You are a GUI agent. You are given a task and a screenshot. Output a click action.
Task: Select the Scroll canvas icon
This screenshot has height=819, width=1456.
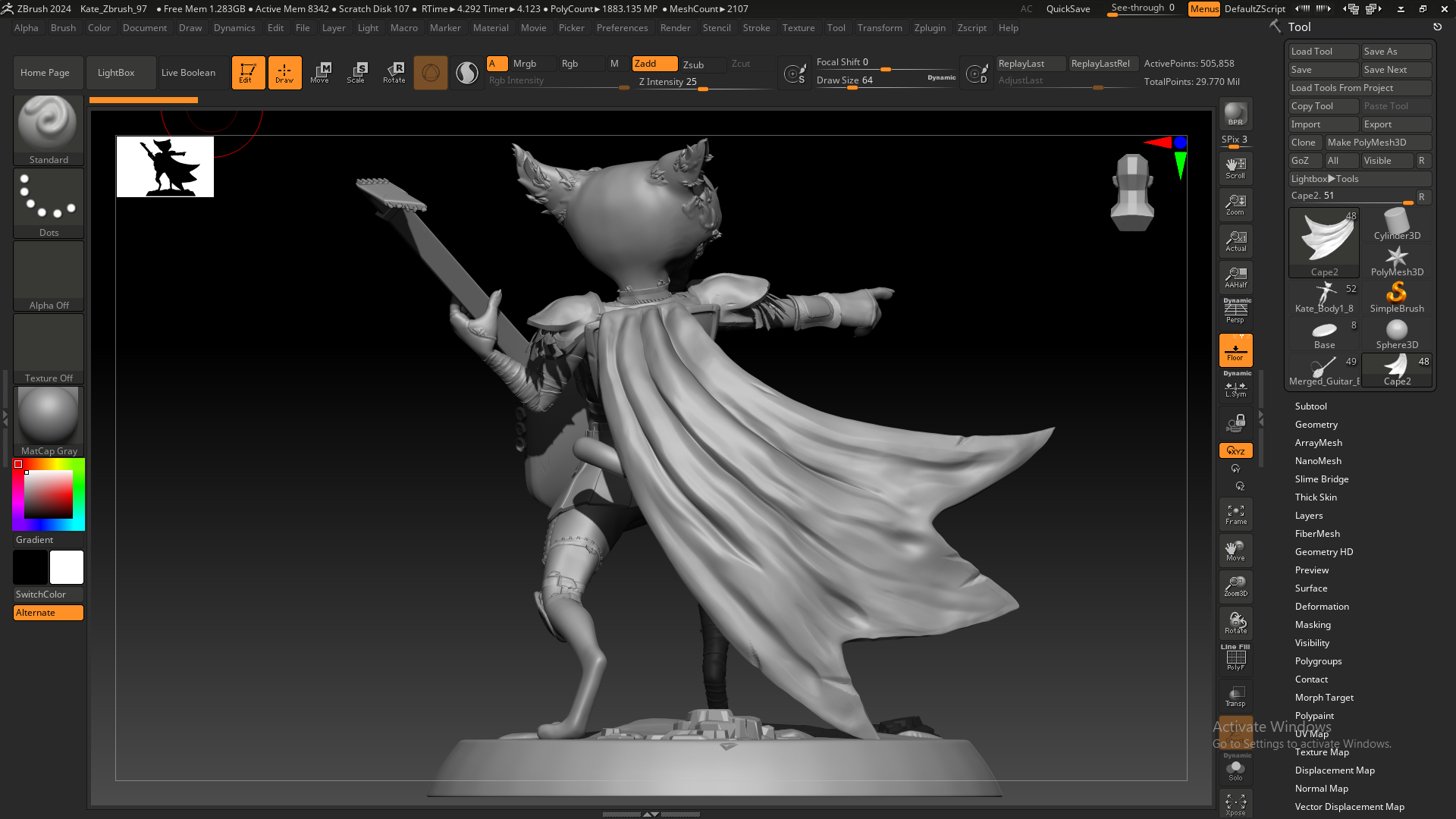(1235, 168)
